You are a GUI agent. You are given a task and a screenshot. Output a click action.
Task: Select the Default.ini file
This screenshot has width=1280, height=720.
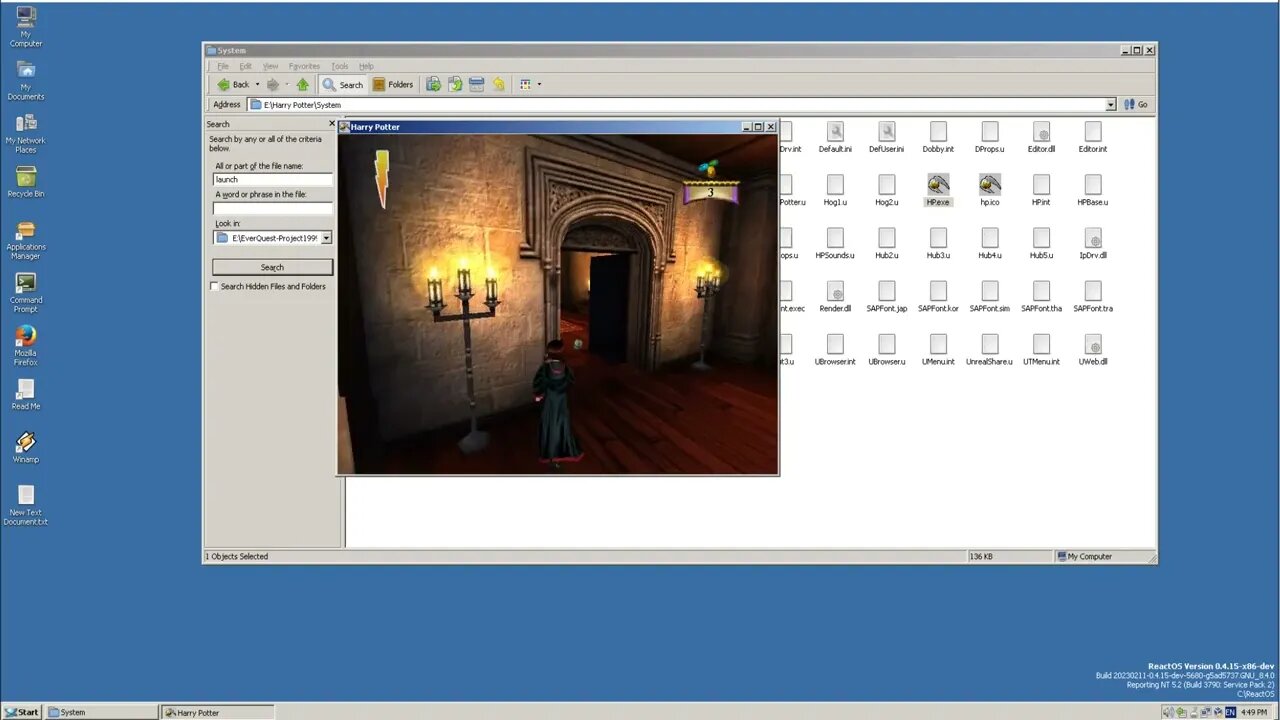[835, 136]
